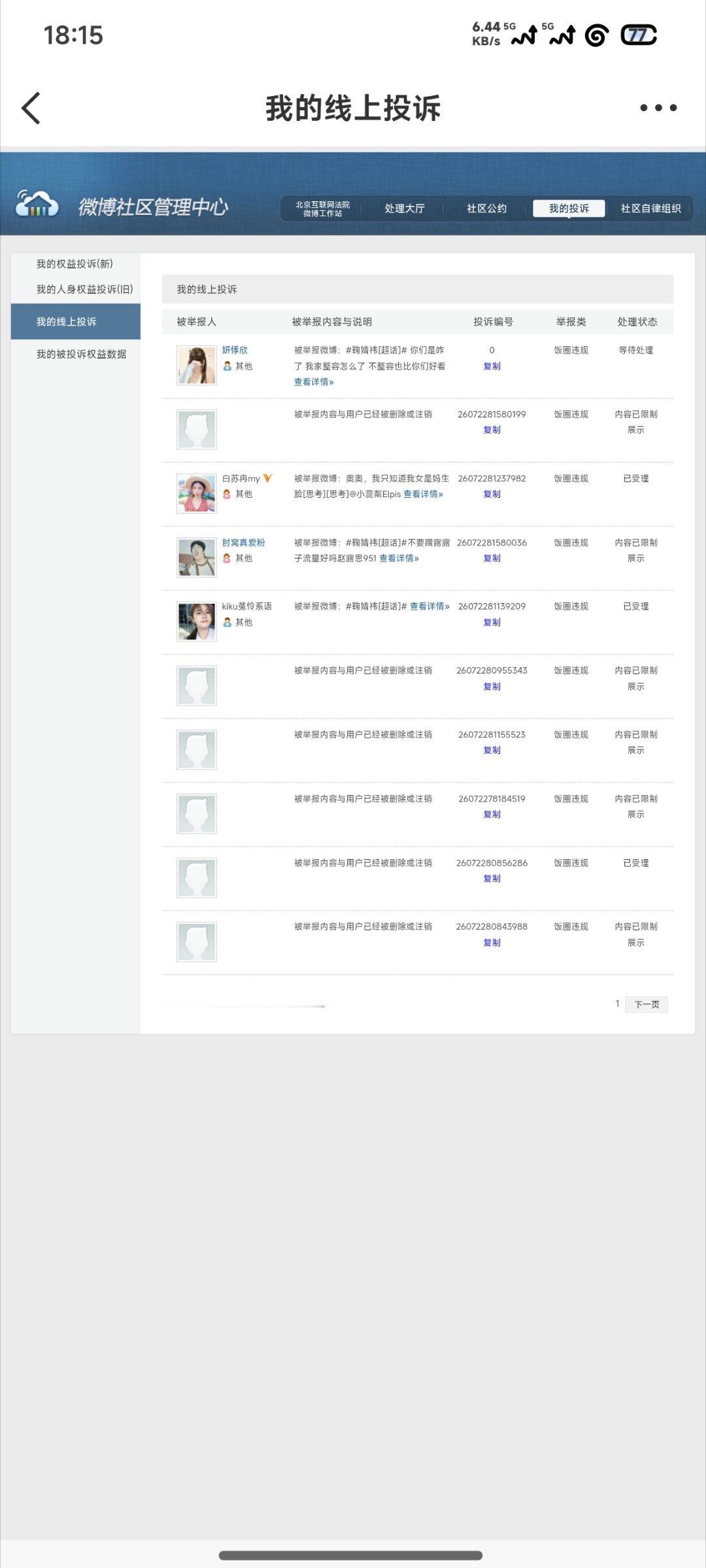Copy complaint number 26072280843988
Image resolution: width=706 pixels, height=1568 pixels.
point(492,943)
